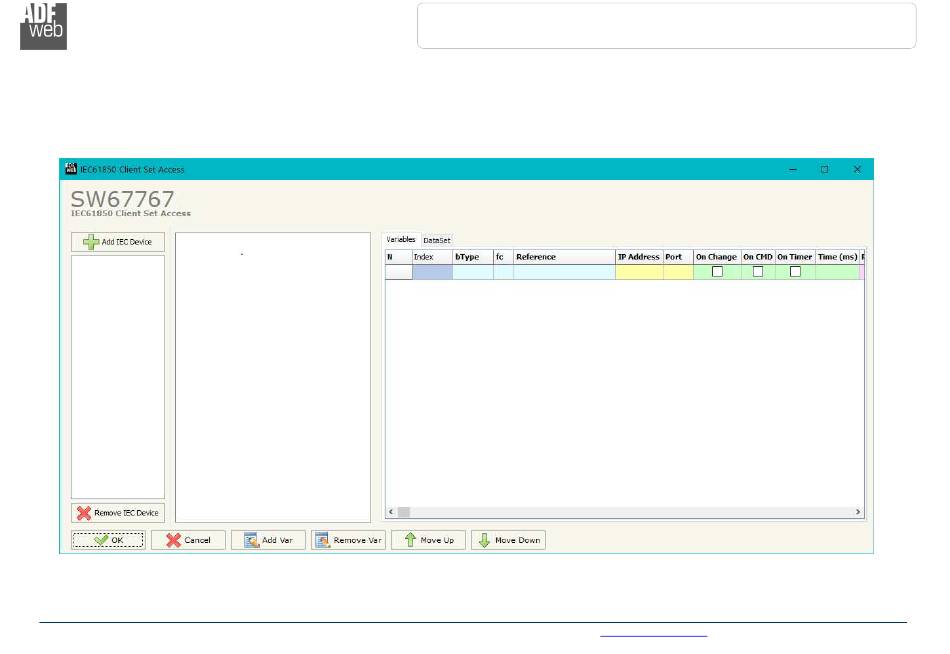Screen dimensions: 950x654
Task: Click the red X Cancel icon
Action: (x=173, y=540)
